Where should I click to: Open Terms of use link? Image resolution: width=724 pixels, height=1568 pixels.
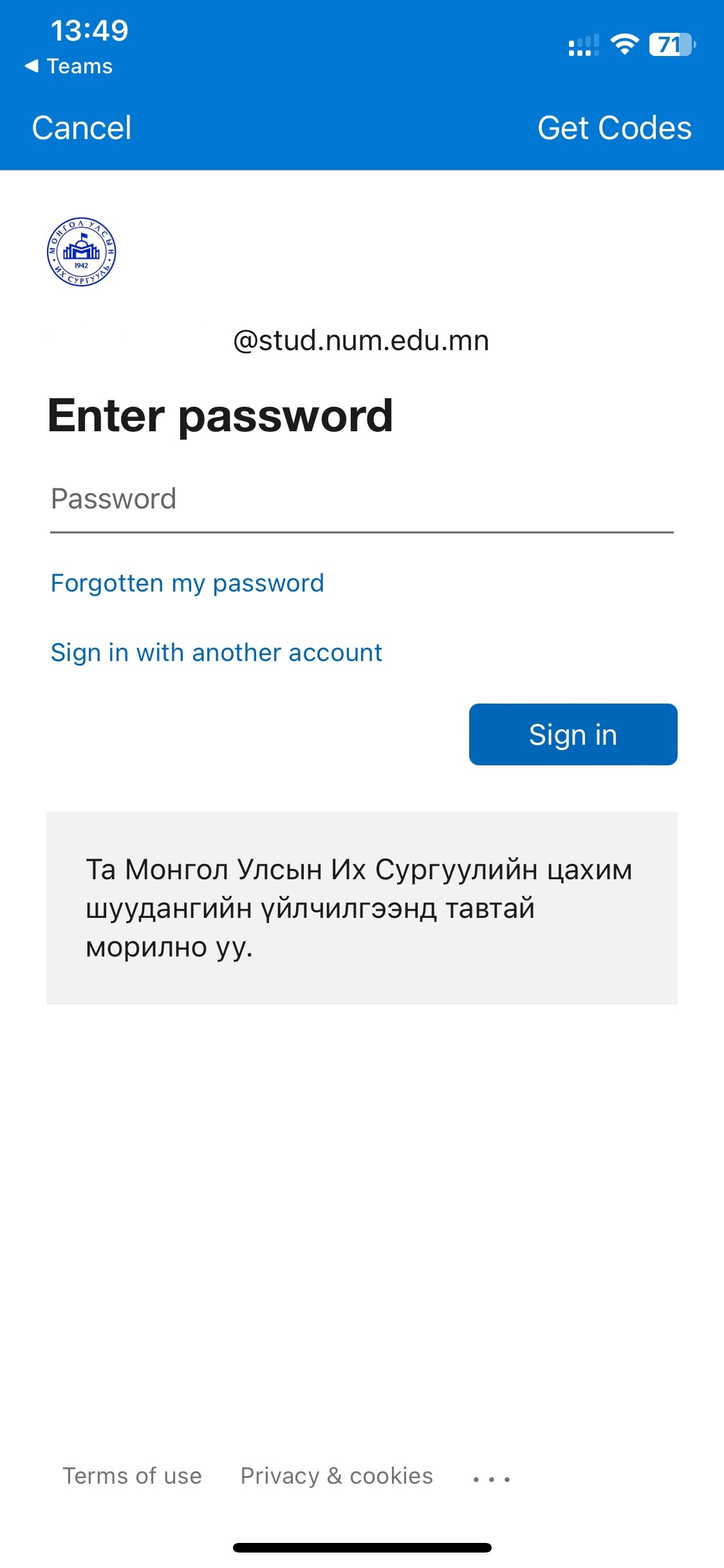coord(132,1475)
